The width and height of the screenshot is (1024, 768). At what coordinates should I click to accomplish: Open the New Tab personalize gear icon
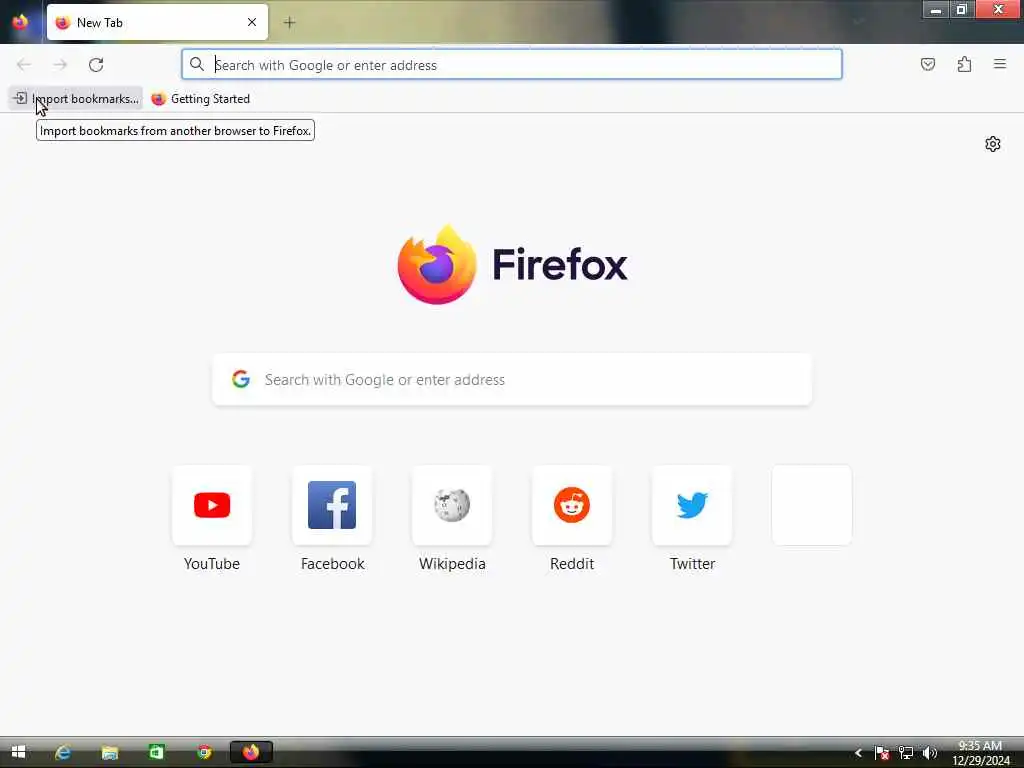[x=993, y=144]
